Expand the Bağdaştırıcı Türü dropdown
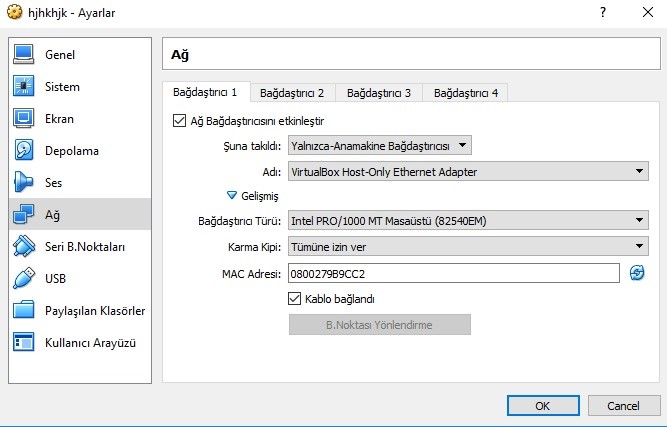The height and width of the screenshot is (427, 667). [468, 221]
